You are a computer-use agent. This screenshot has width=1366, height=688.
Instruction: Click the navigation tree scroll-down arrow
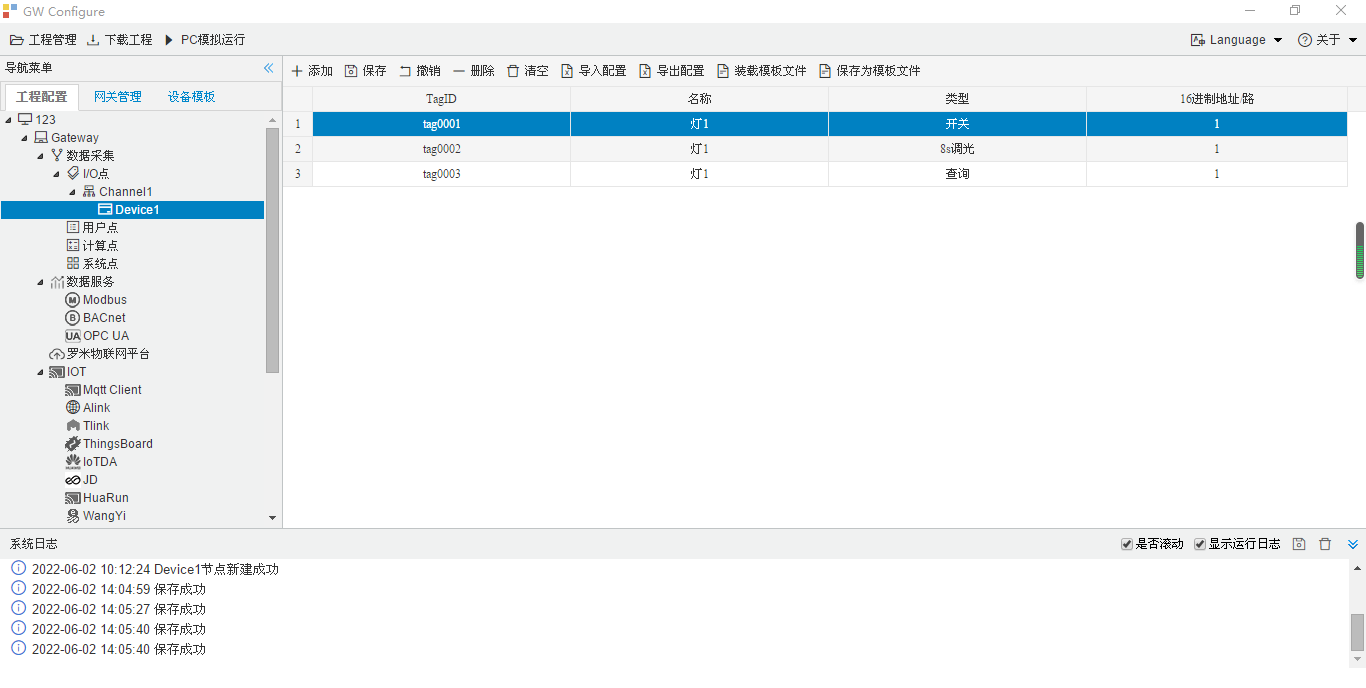coord(273,518)
